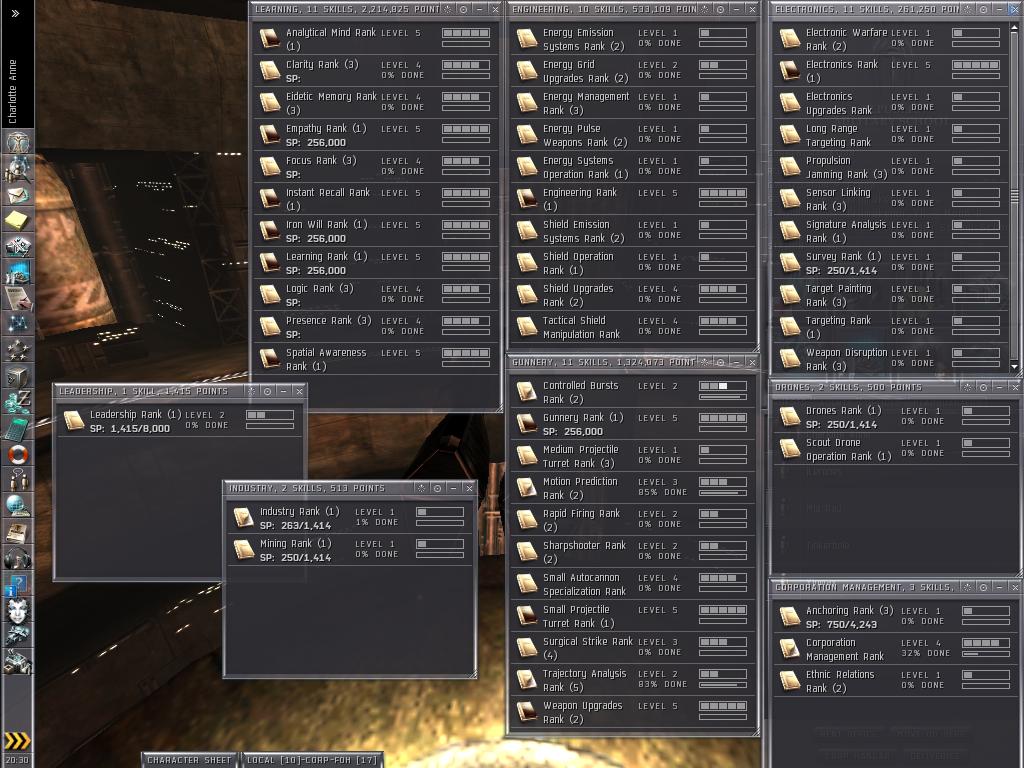
Task: Open the contract document with pen icon
Action: 18,298
